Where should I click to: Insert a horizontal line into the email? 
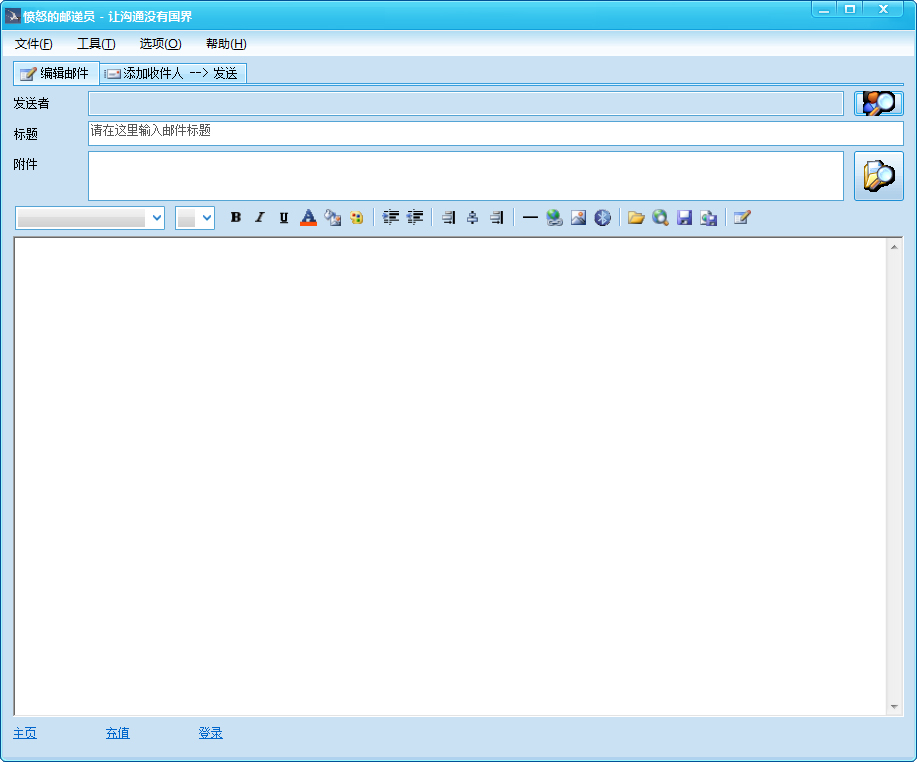click(530, 217)
